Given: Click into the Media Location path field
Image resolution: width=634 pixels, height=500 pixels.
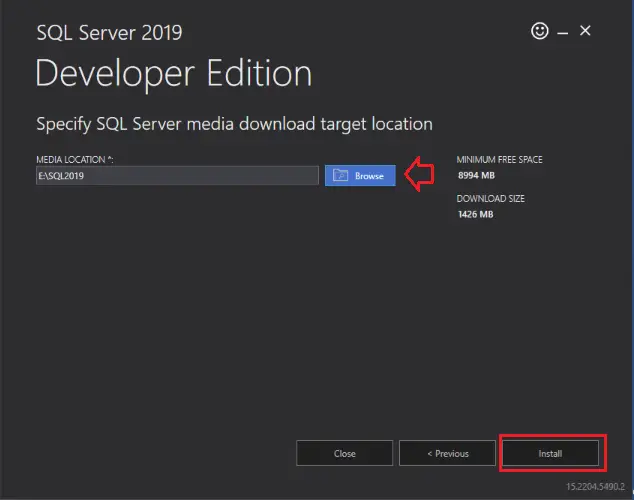Looking at the screenshot, I should click(177, 175).
